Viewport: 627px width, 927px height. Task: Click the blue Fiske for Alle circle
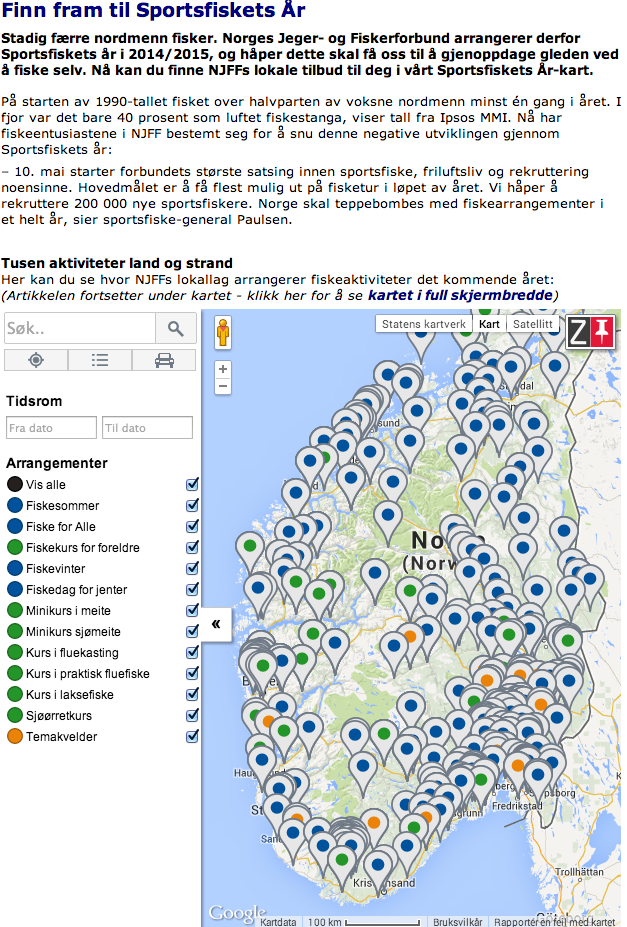(15, 526)
